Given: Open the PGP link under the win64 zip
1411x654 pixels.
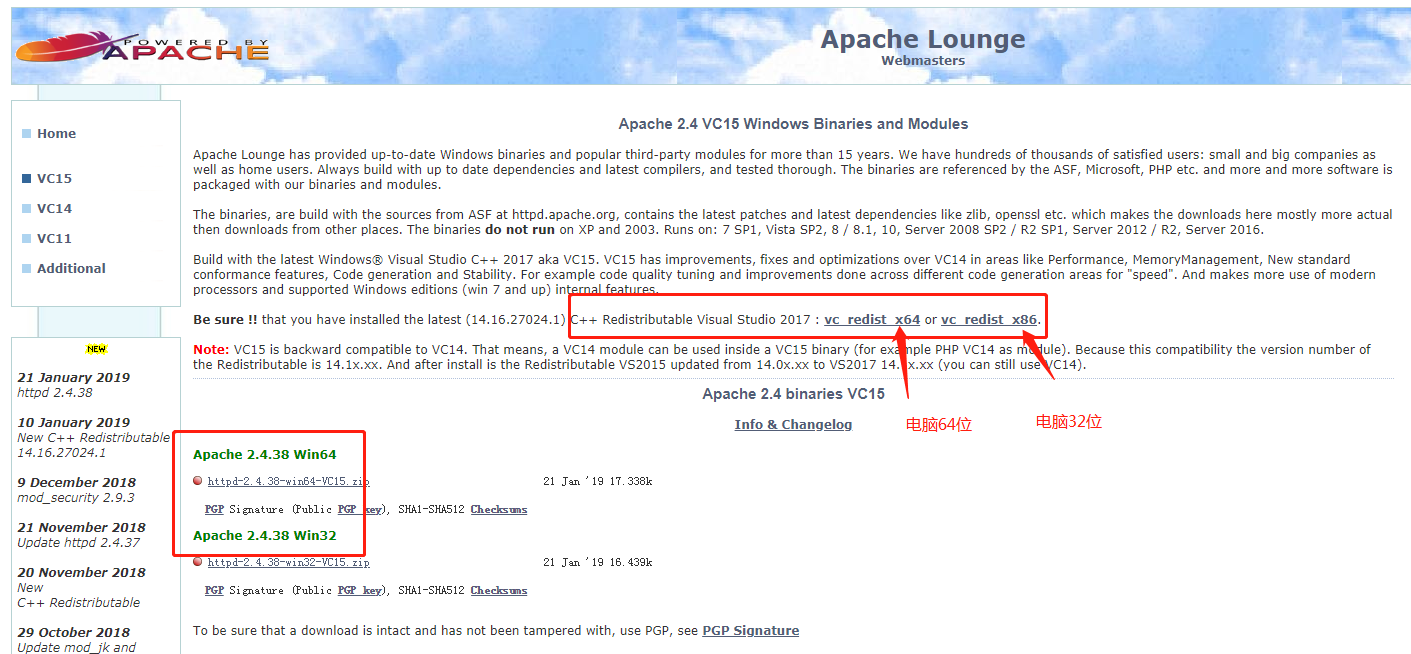Looking at the screenshot, I should click(214, 509).
